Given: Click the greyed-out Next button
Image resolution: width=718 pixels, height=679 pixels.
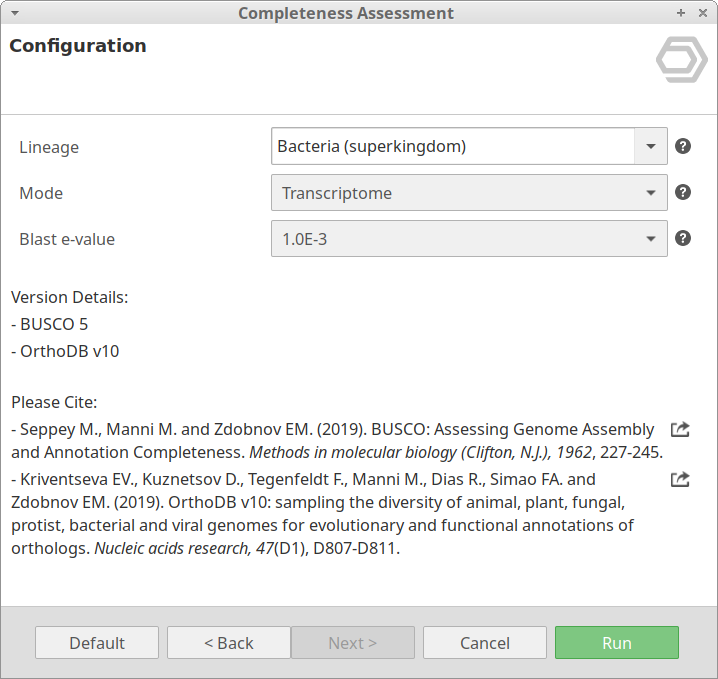Looking at the screenshot, I should click(x=352, y=643).
